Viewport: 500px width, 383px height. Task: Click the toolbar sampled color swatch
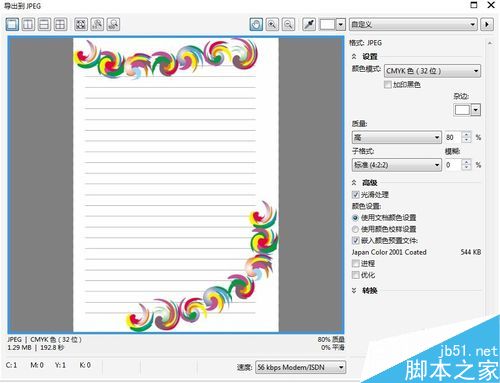328,24
